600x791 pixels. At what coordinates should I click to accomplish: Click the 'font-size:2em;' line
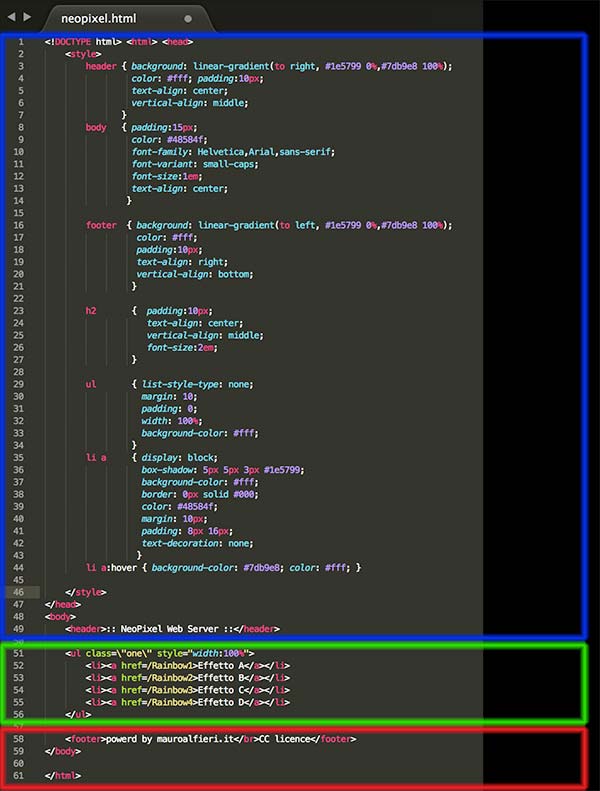coord(182,348)
